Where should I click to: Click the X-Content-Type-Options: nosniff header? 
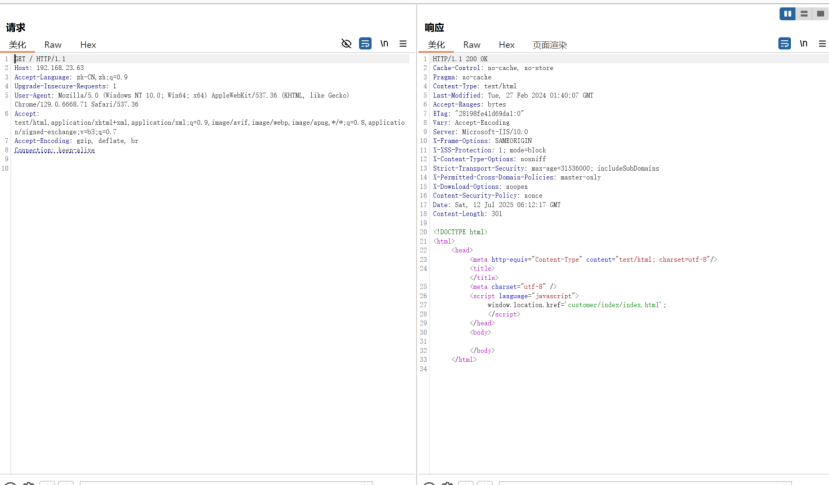click(489, 159)
